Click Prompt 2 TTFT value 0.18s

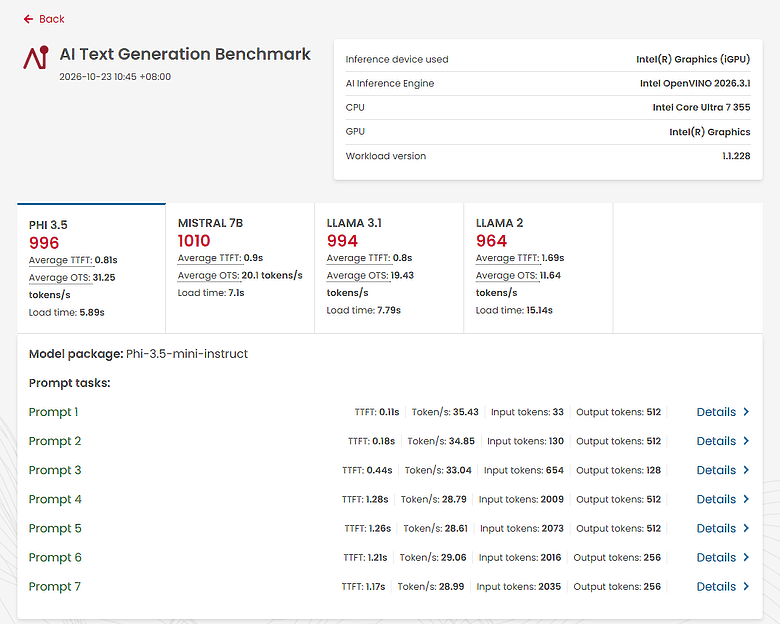tap(384, 441)
